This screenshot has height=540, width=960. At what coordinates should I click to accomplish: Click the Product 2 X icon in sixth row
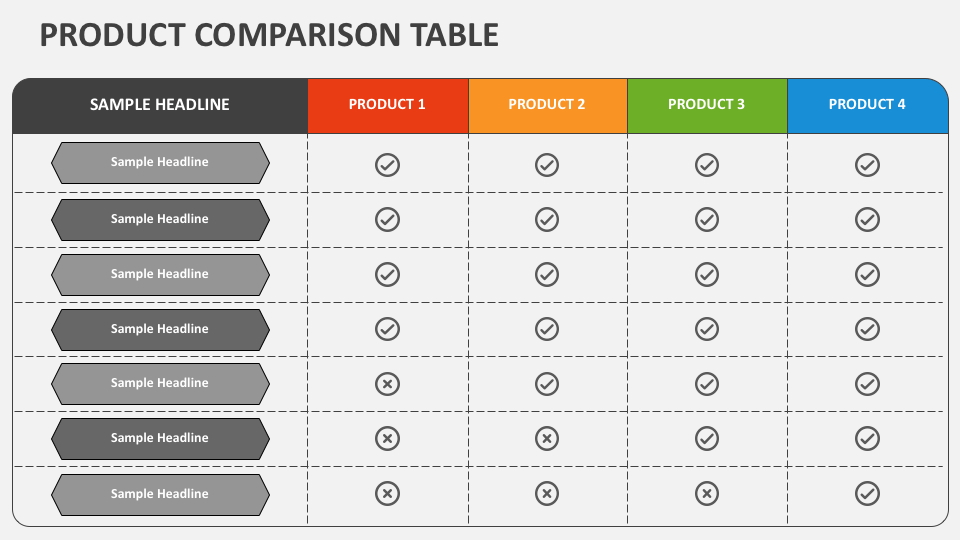[547, 438]
